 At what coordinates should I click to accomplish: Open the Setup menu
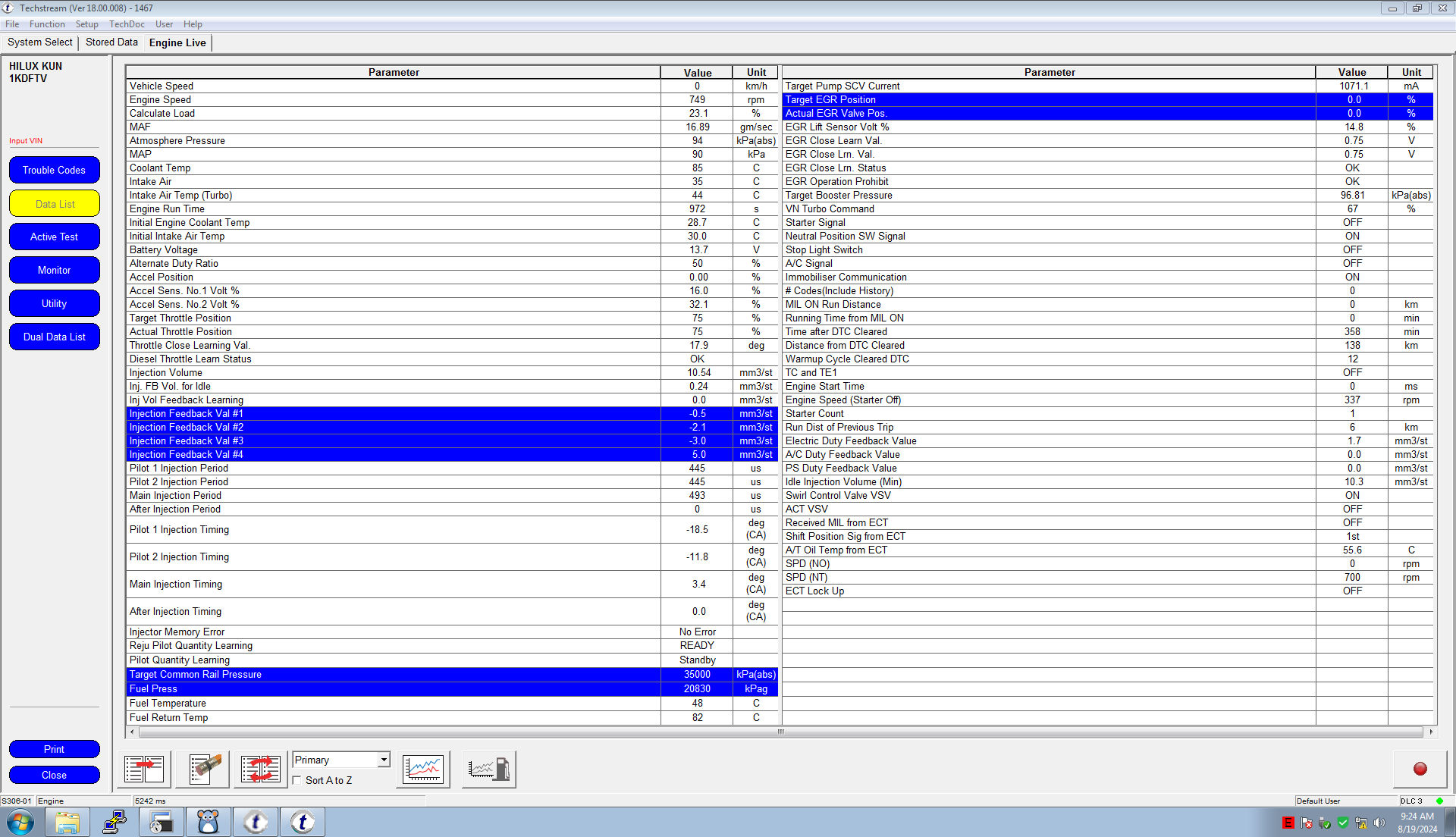(x=87, y=24)
